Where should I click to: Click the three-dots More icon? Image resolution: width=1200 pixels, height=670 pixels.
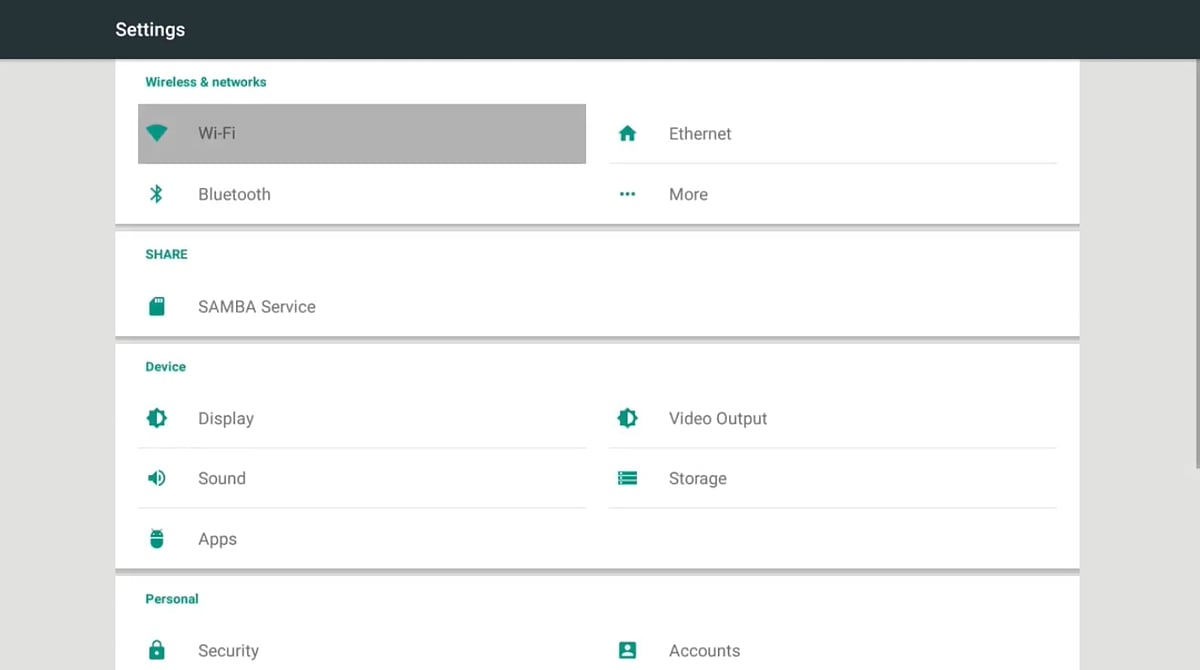coord(627,194)
